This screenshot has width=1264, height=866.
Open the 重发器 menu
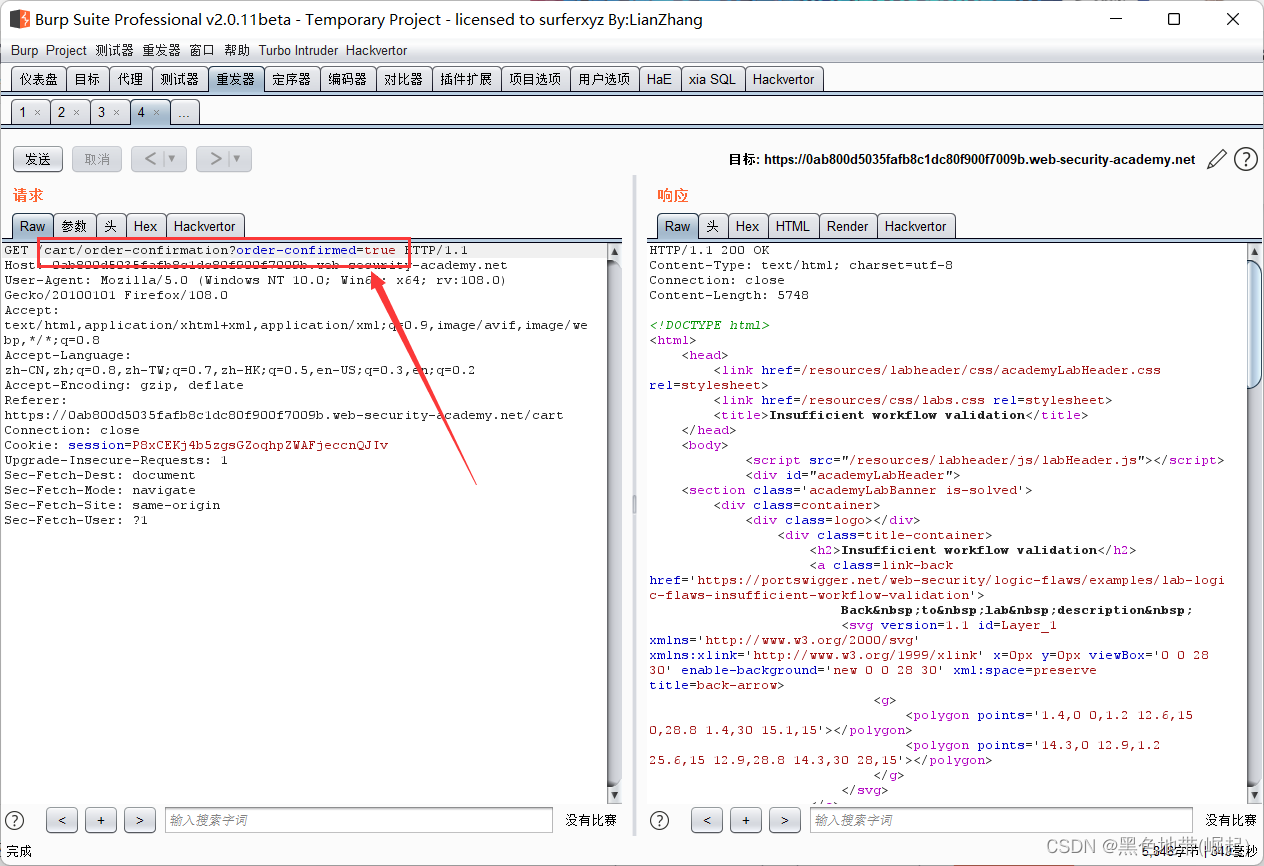[x=161, y=50]
